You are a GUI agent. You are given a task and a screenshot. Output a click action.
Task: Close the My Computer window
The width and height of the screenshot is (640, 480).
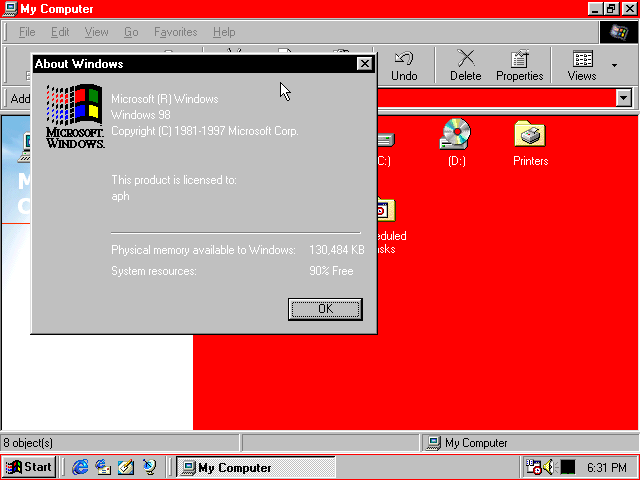point(629,9)
